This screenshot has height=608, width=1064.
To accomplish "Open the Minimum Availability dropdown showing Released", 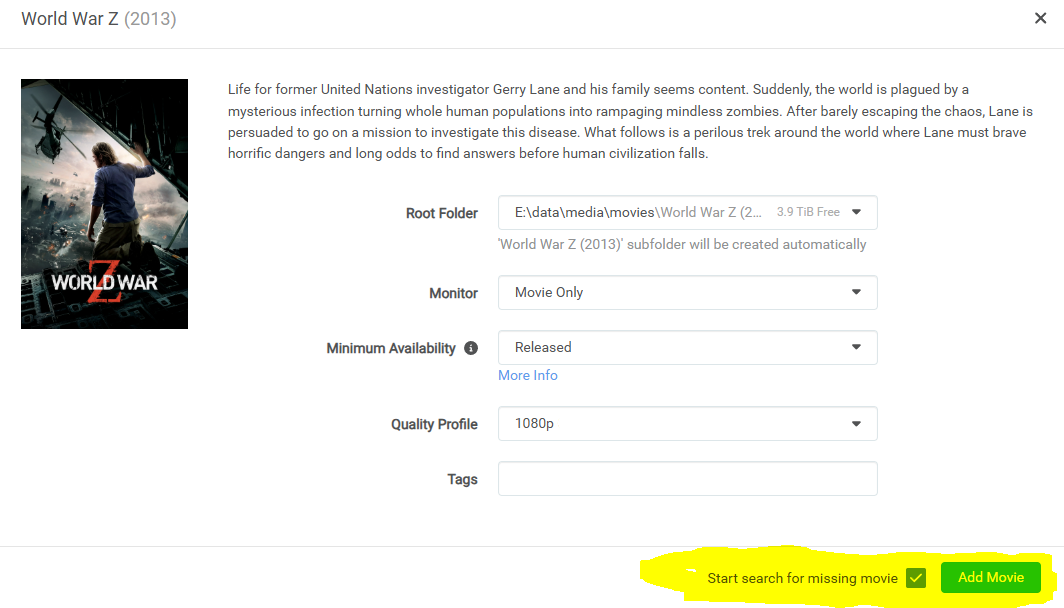I will pos(687,347).
